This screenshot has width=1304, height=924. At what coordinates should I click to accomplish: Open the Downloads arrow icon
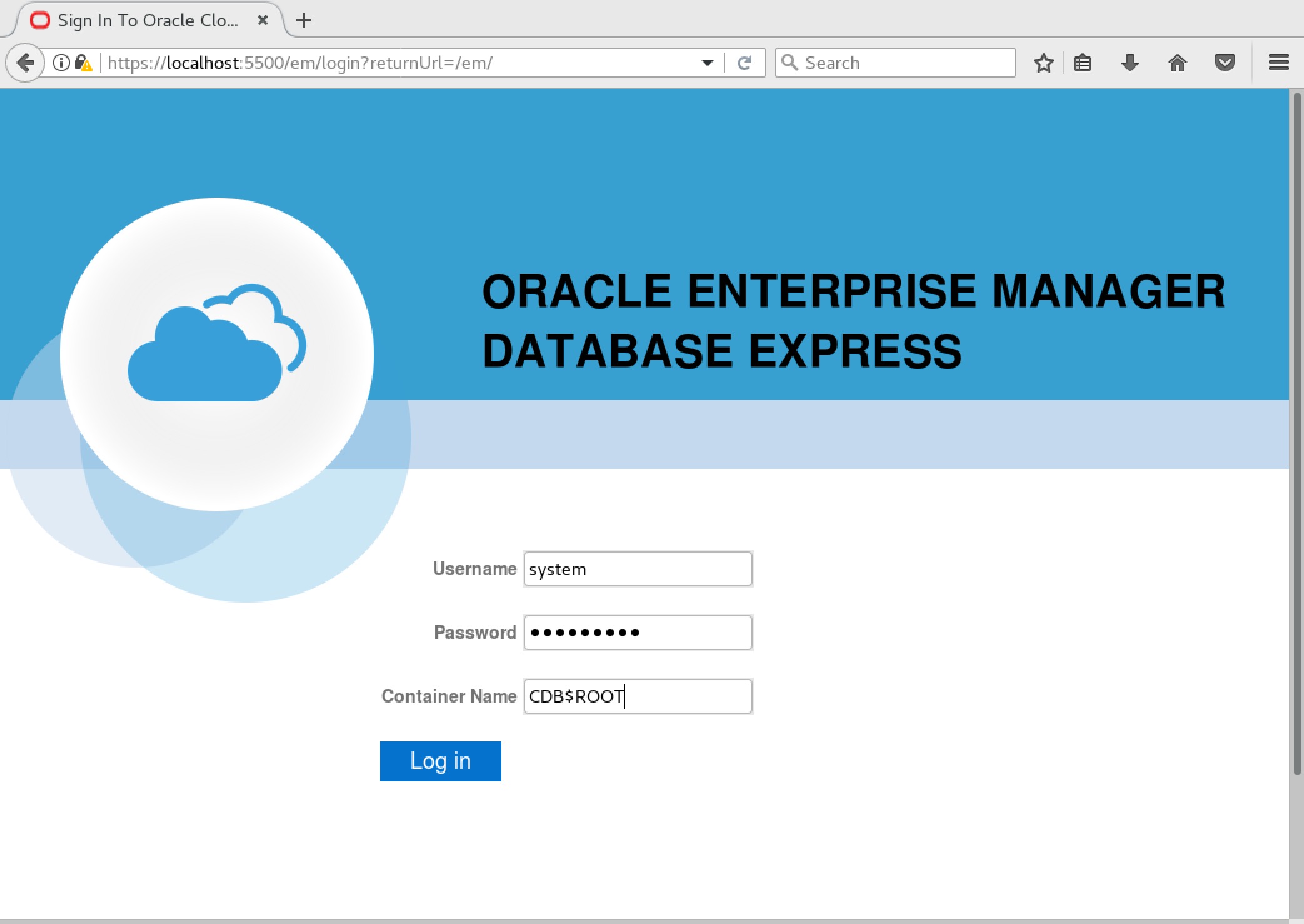coord(1130,63)
